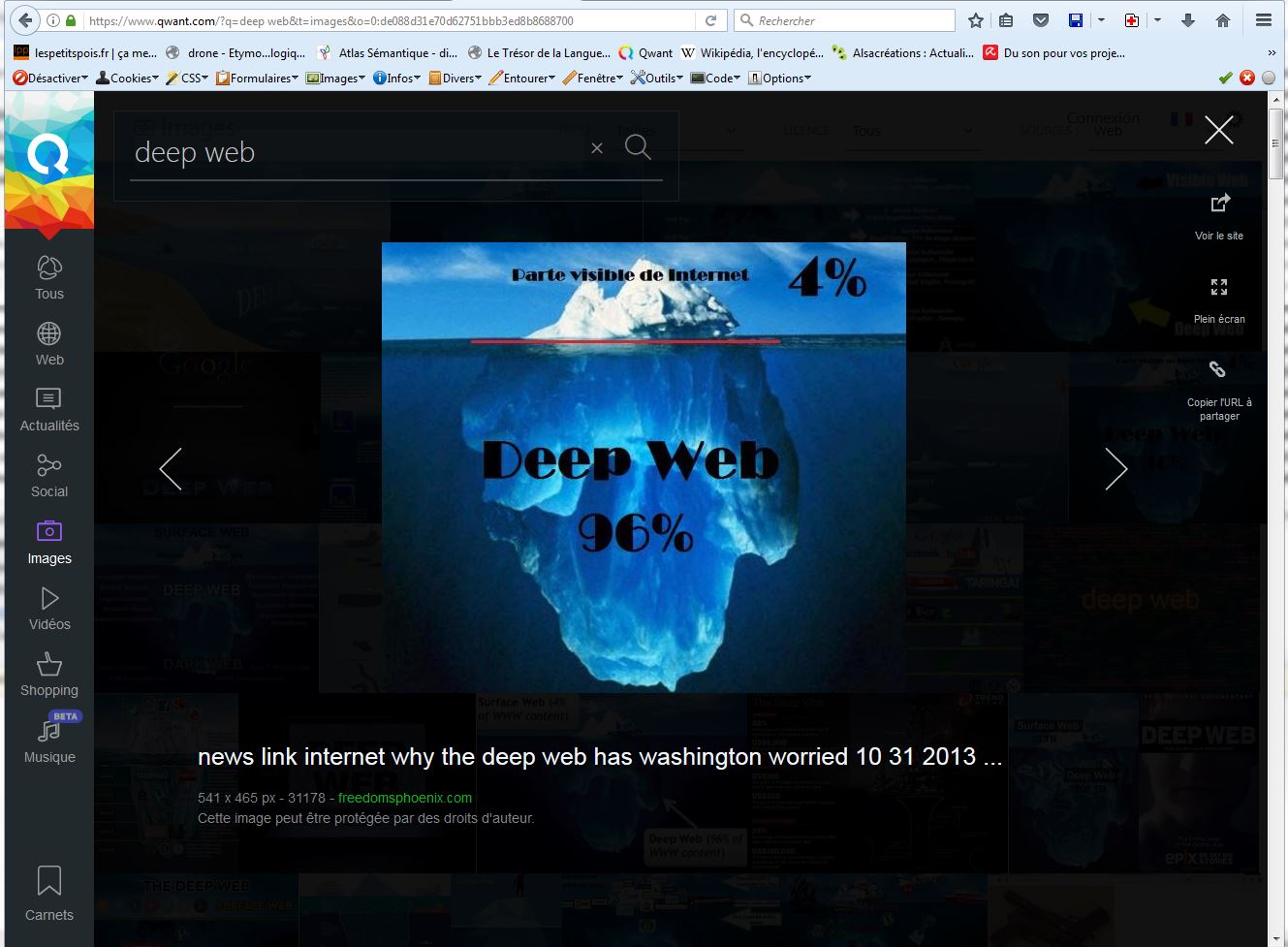Expand the Formulaires dropdown
This screenshot has width=1288, height=947.
click(x=258, y=78)
